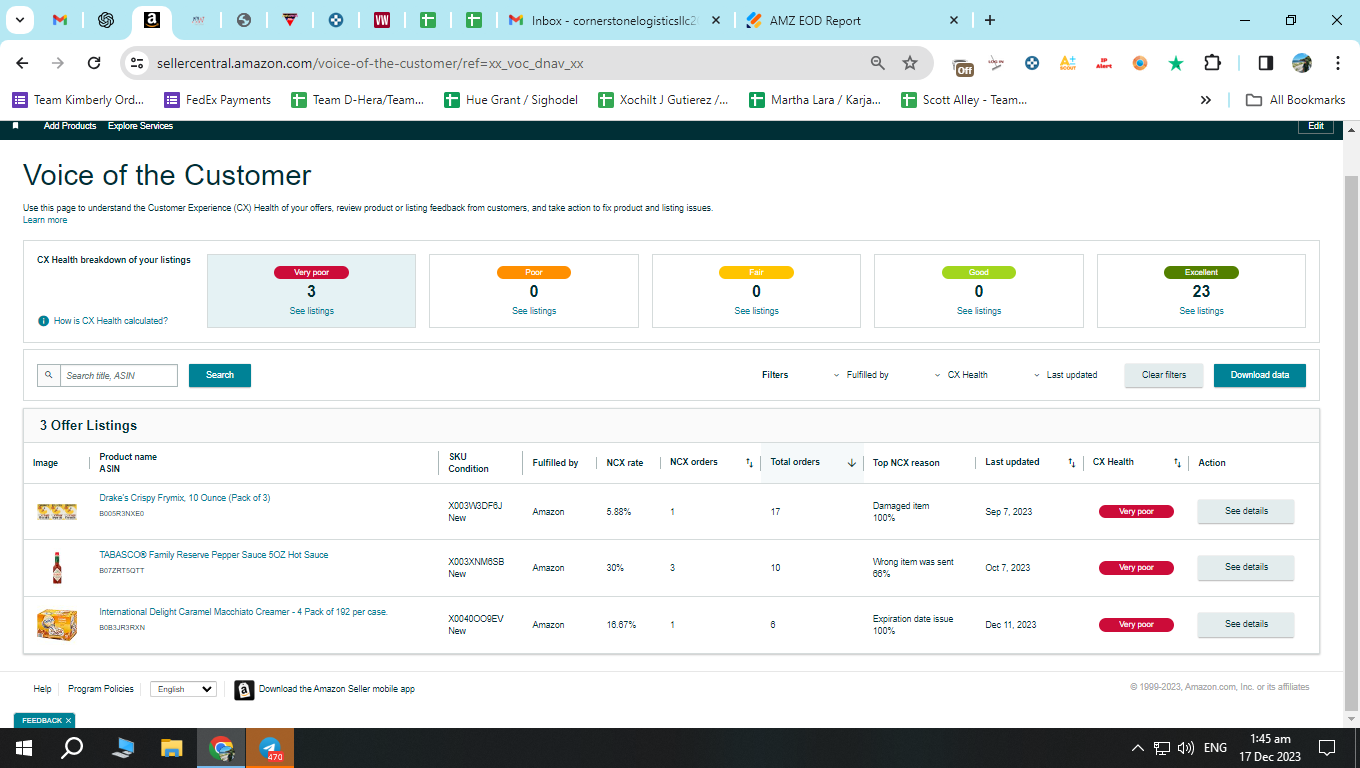Toggle the browser side panel

pos(1265,63)
